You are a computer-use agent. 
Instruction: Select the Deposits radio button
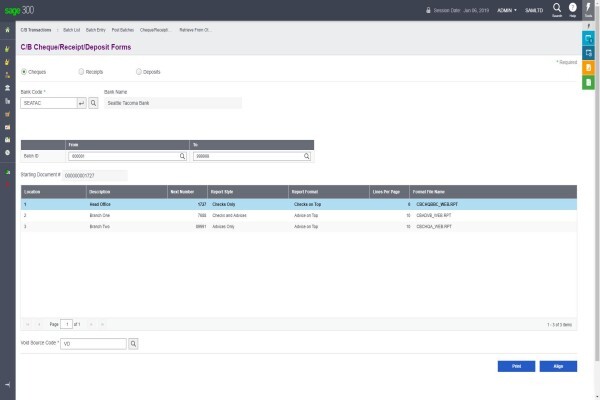tap(139, 72)
